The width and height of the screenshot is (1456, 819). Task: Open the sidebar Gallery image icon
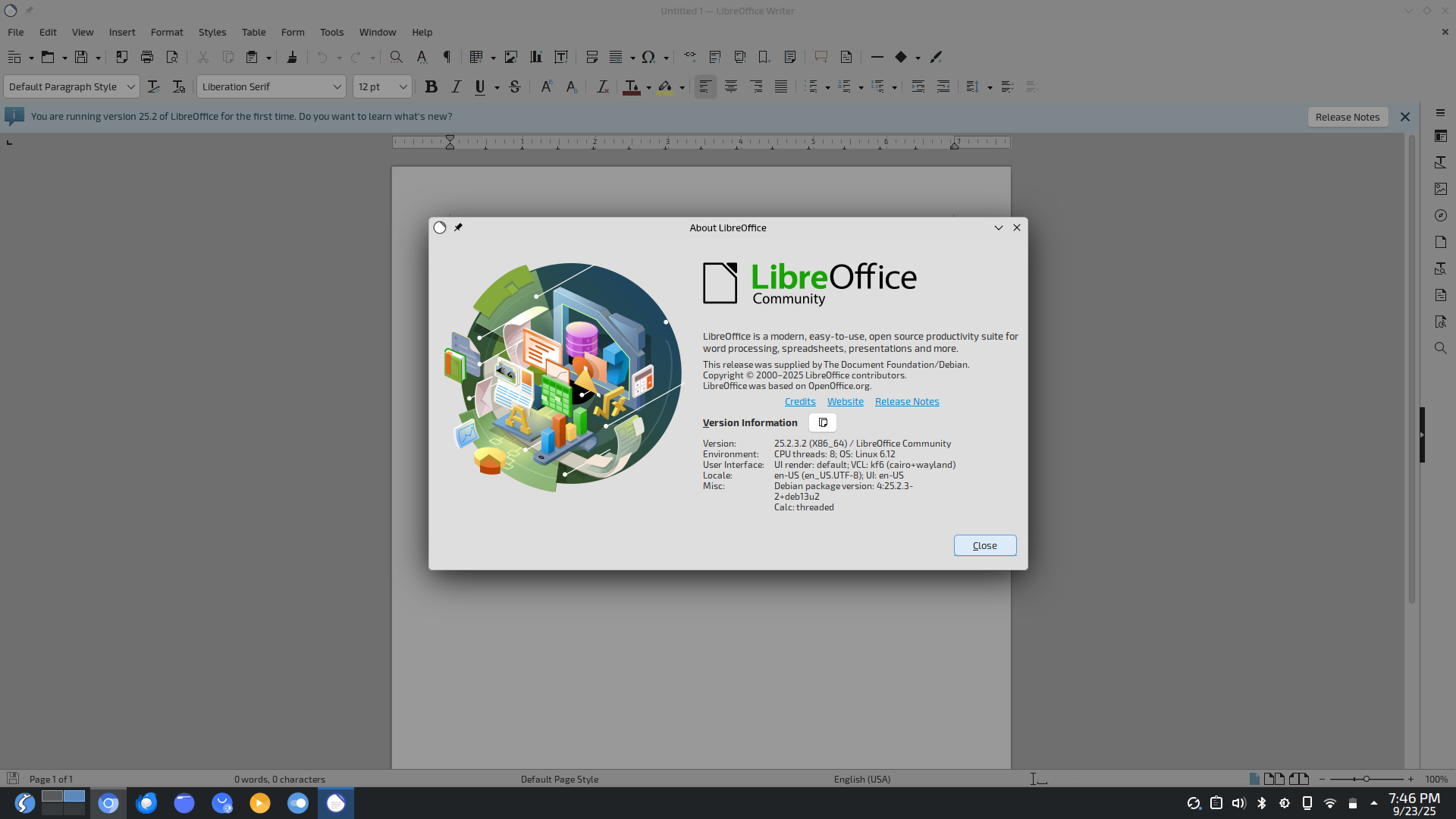[1440, 189]
